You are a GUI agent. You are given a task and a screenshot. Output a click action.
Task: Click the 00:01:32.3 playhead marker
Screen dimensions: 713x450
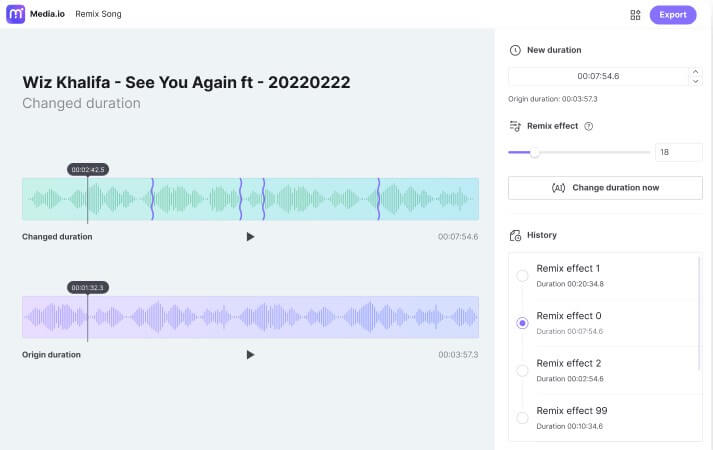88,288
